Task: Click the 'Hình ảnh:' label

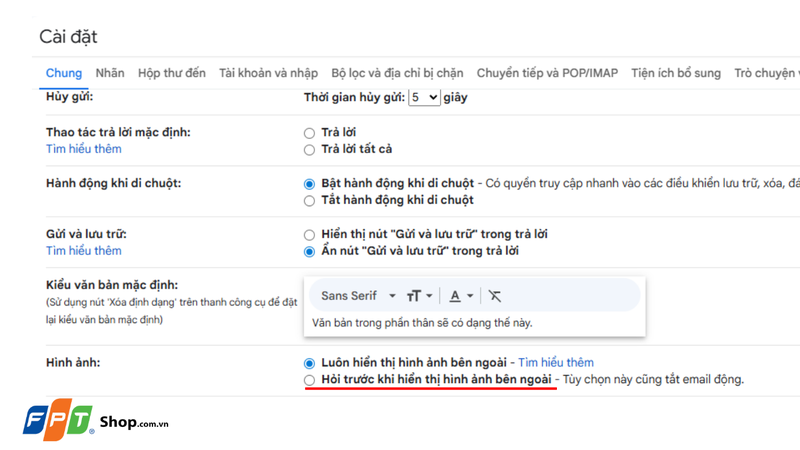Action: (x=73, y=363)
